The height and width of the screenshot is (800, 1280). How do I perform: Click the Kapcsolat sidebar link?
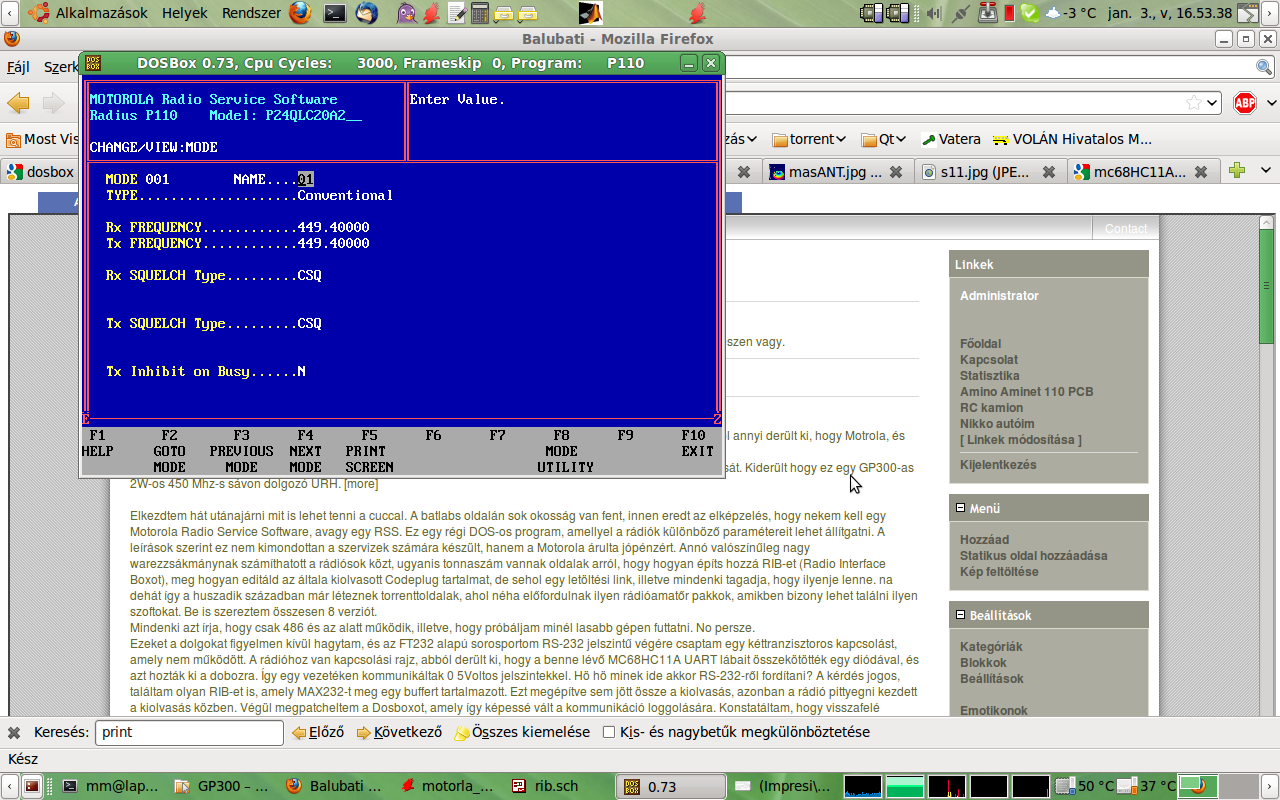click(989, 360)
